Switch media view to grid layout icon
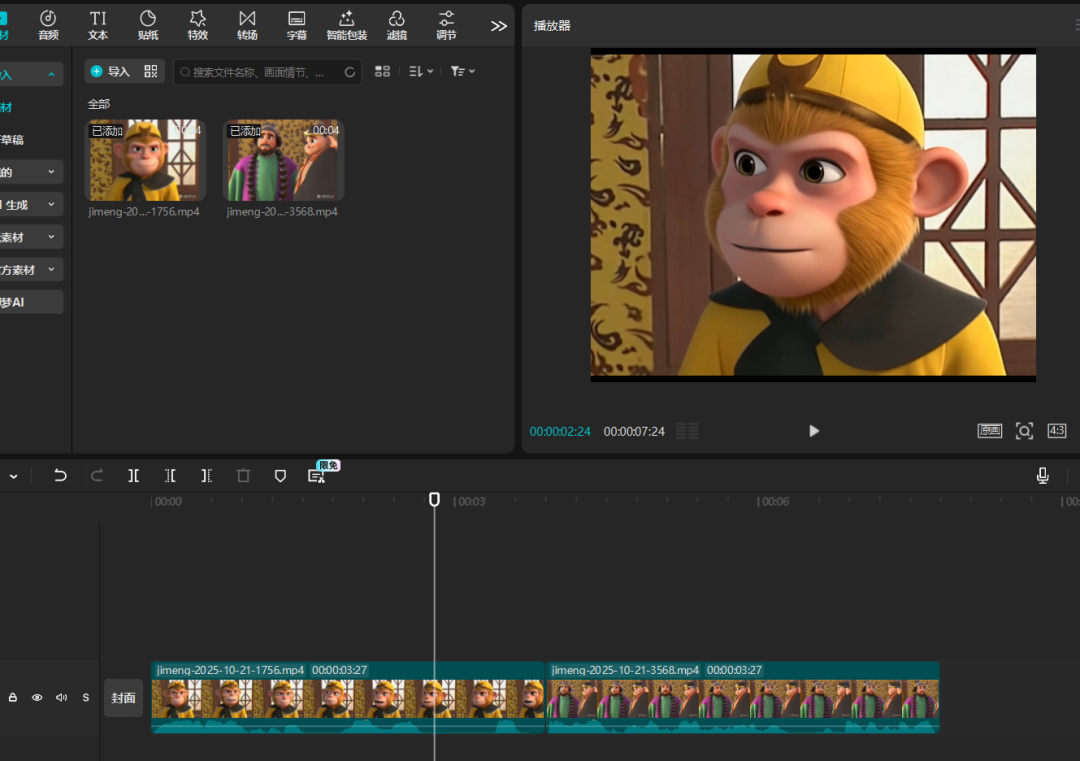The height and width of the screenshot is (761, 1080). [x=382, y=71]
